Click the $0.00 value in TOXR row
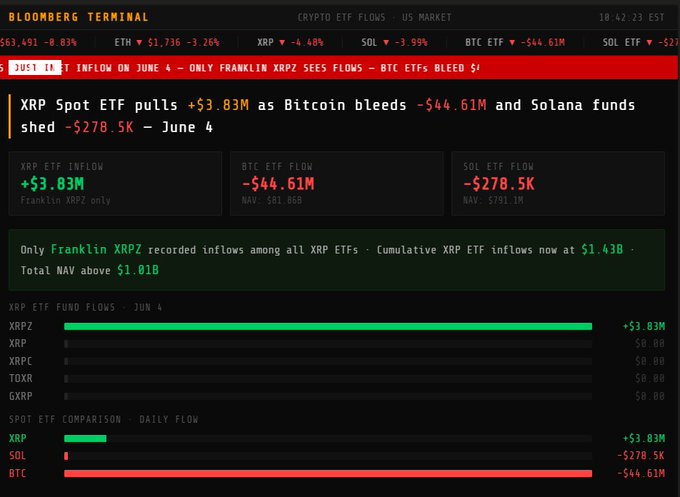Screen dimensions: 680x497 [x=650, y=378]
